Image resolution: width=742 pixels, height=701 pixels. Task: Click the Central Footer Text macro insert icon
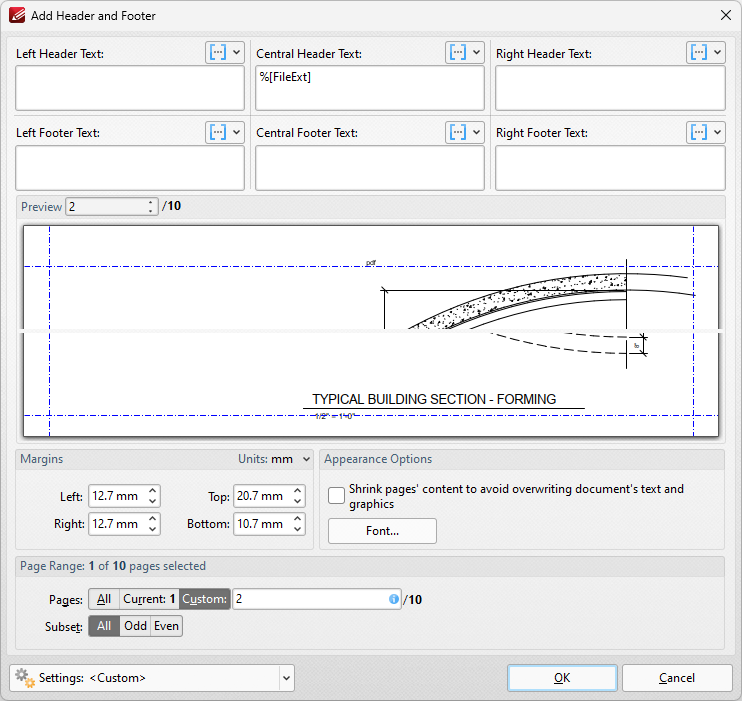458,132
